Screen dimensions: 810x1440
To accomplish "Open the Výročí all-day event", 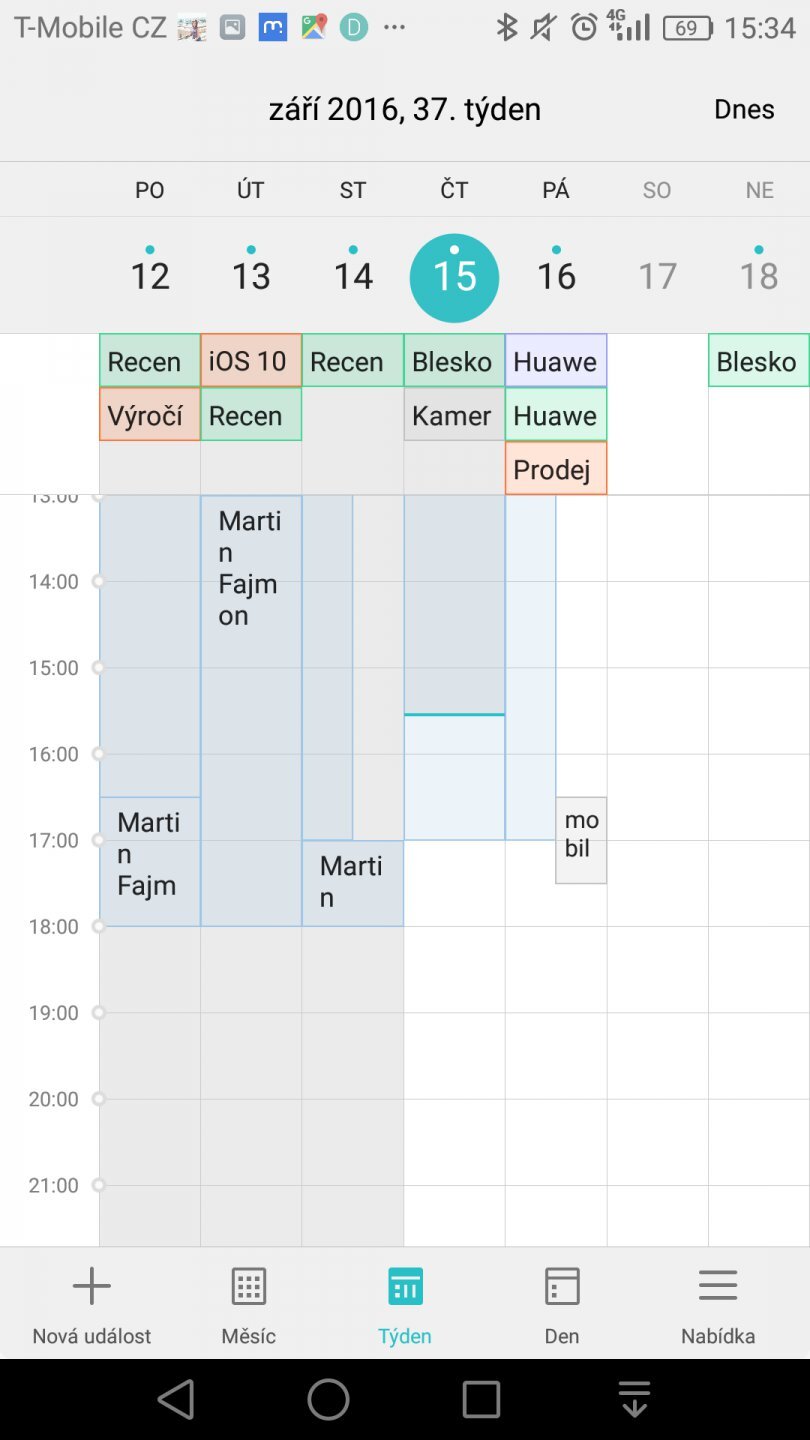I will [x=150, y=414].
